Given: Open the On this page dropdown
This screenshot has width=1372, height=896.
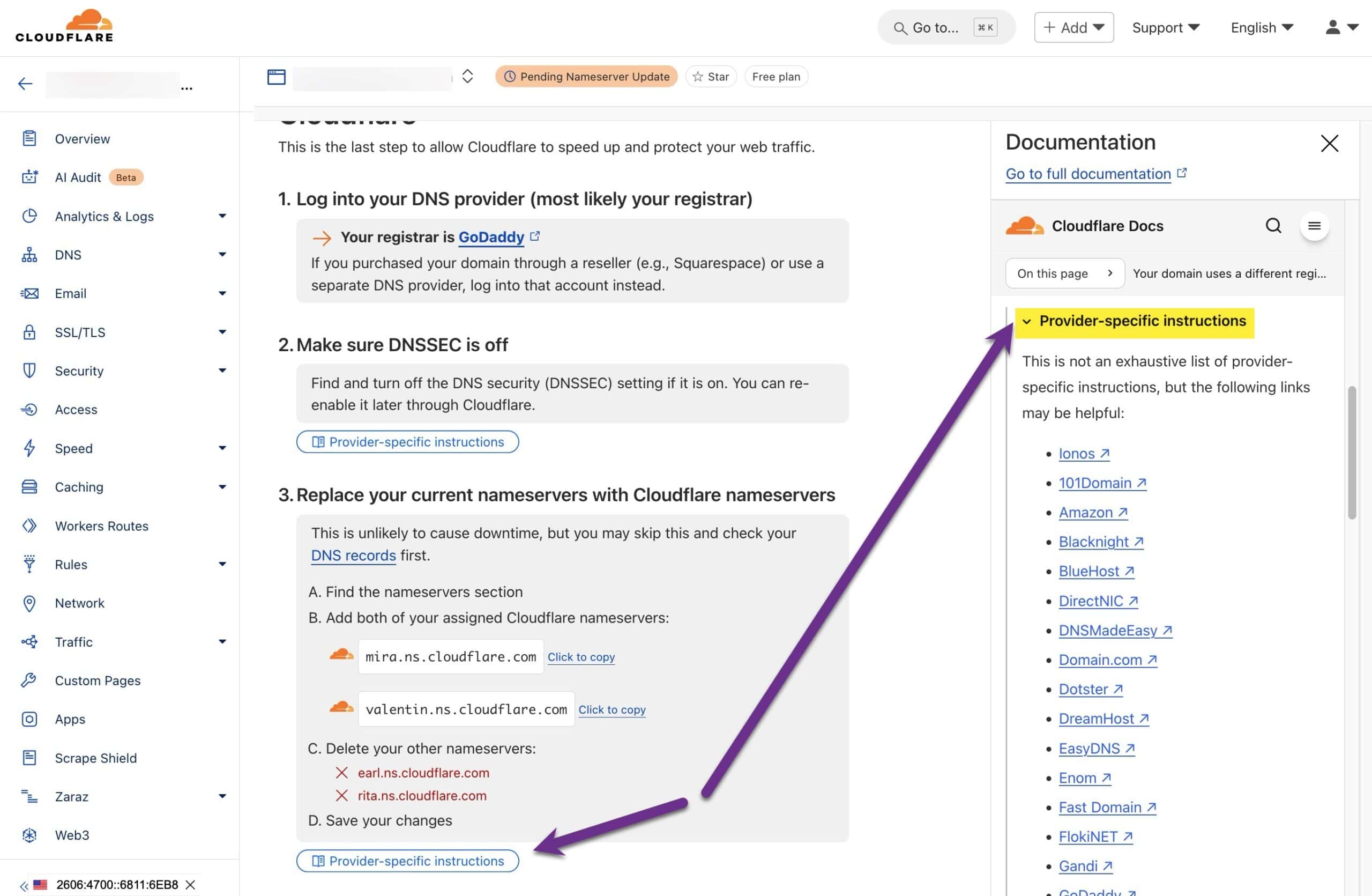Looking at the screenshot, I should (1065, 273).
